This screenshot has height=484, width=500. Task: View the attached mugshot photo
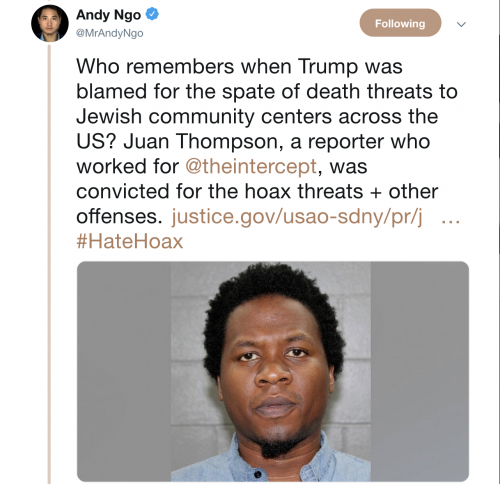coord(271,371)
